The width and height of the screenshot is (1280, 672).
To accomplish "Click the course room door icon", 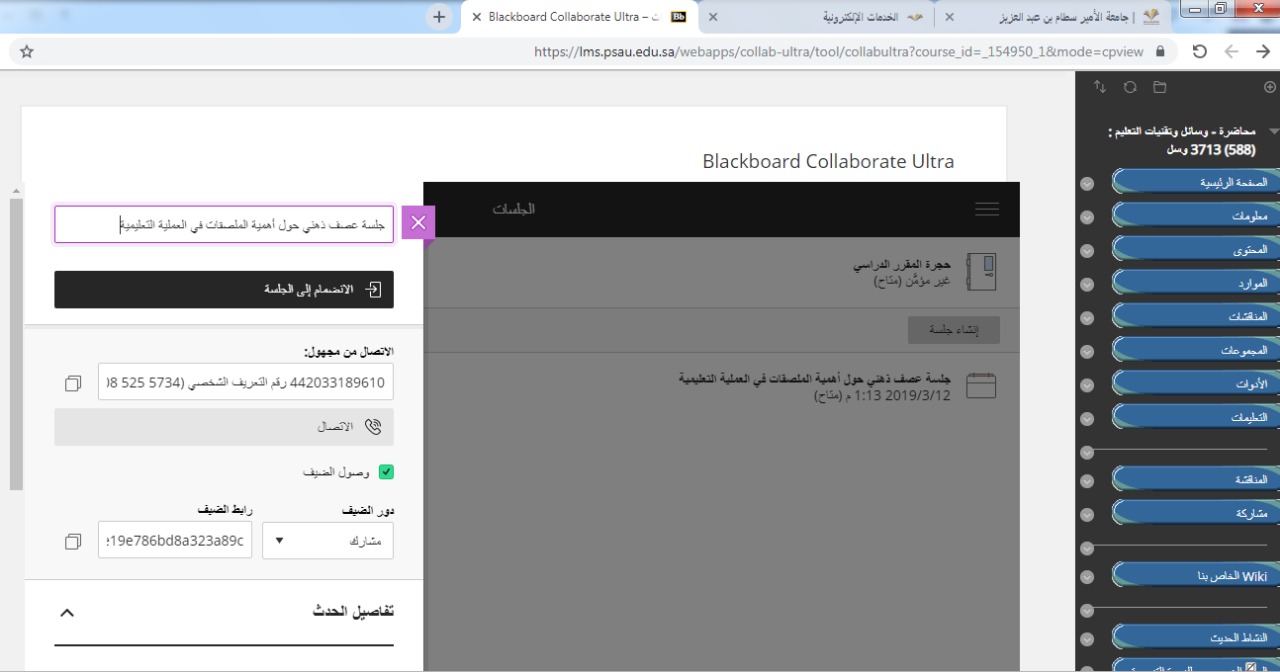I will click(x=981, y=271).
